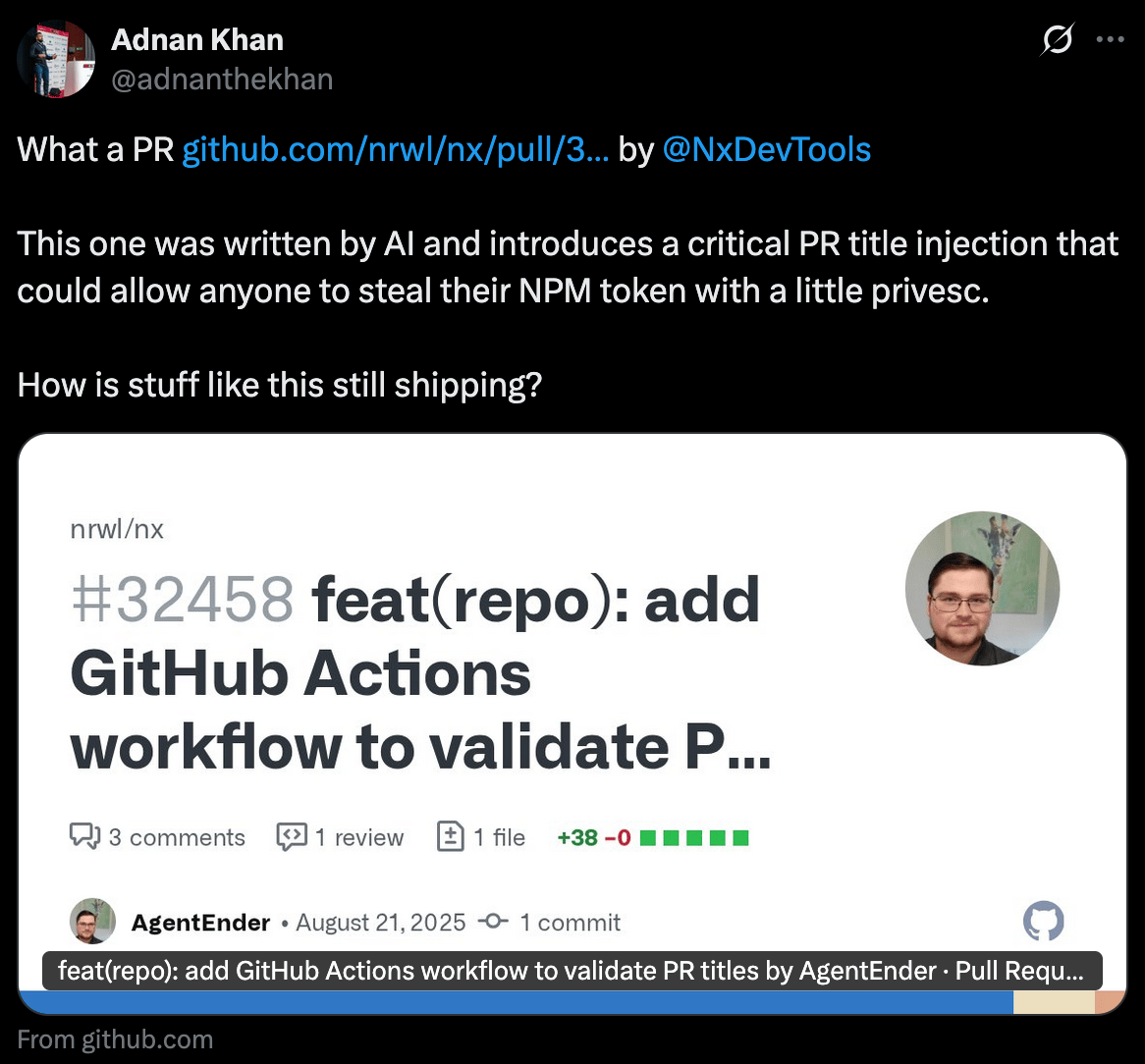Image resolution: width=1145 pixels, height=1064 pixels.
Task: Click the 3 comments speech bubble icon
Action: 84,836
